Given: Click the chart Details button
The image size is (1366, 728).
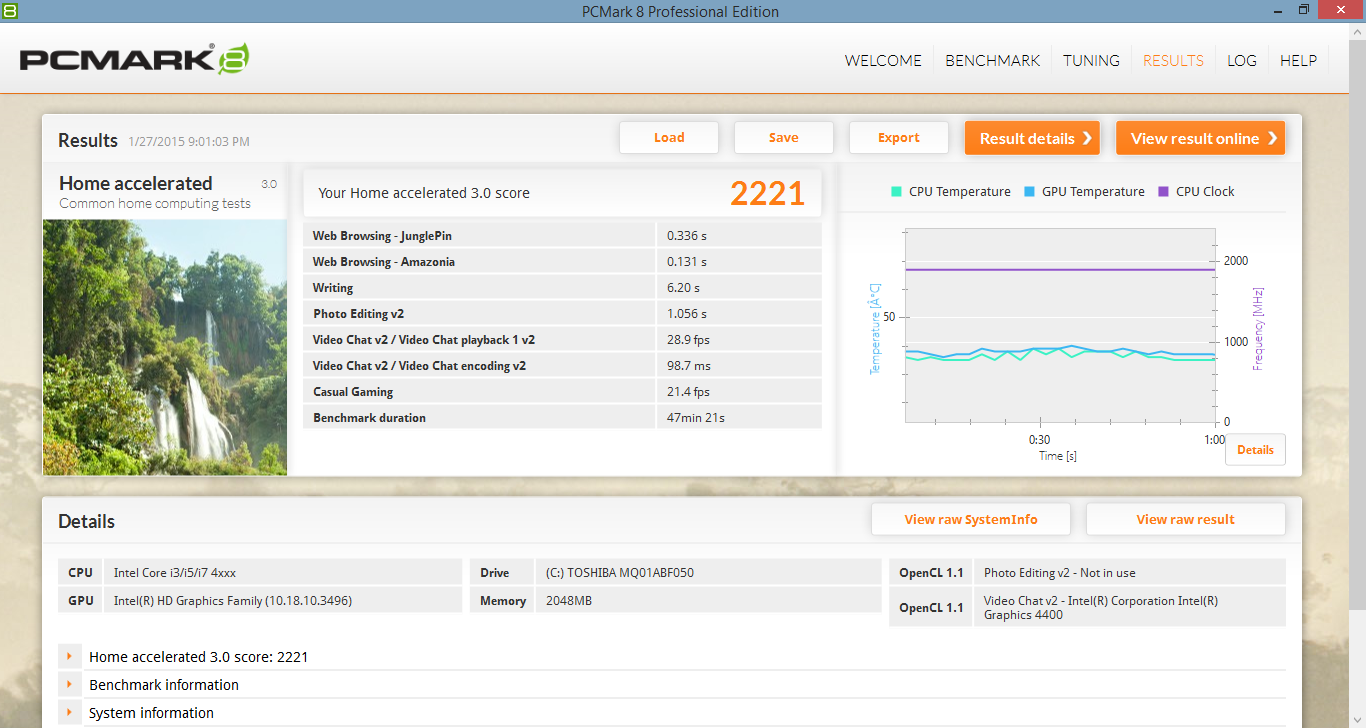Looking at the screenshot, I should 1255,450.
